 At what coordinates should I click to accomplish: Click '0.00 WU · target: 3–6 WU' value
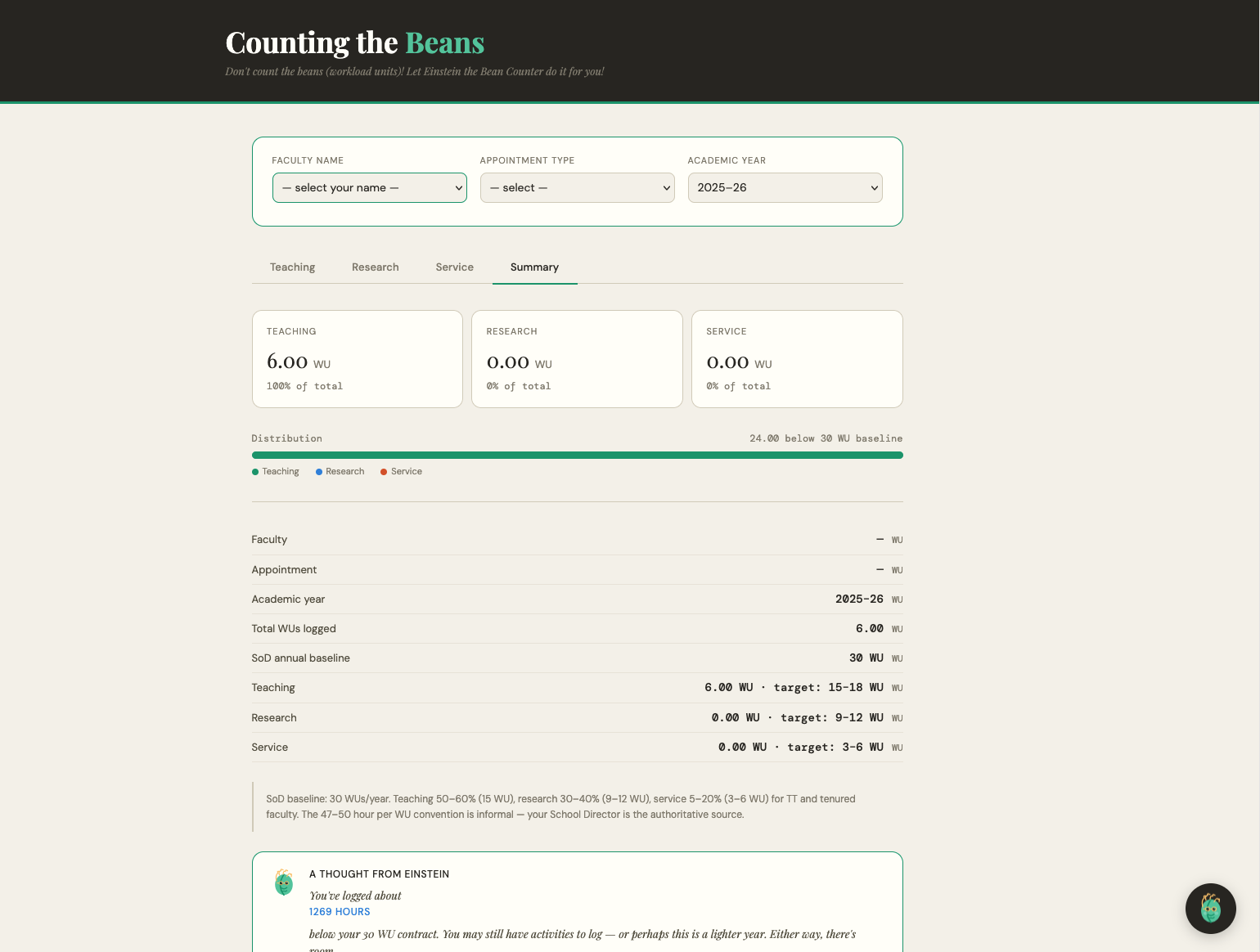(801, 748)
